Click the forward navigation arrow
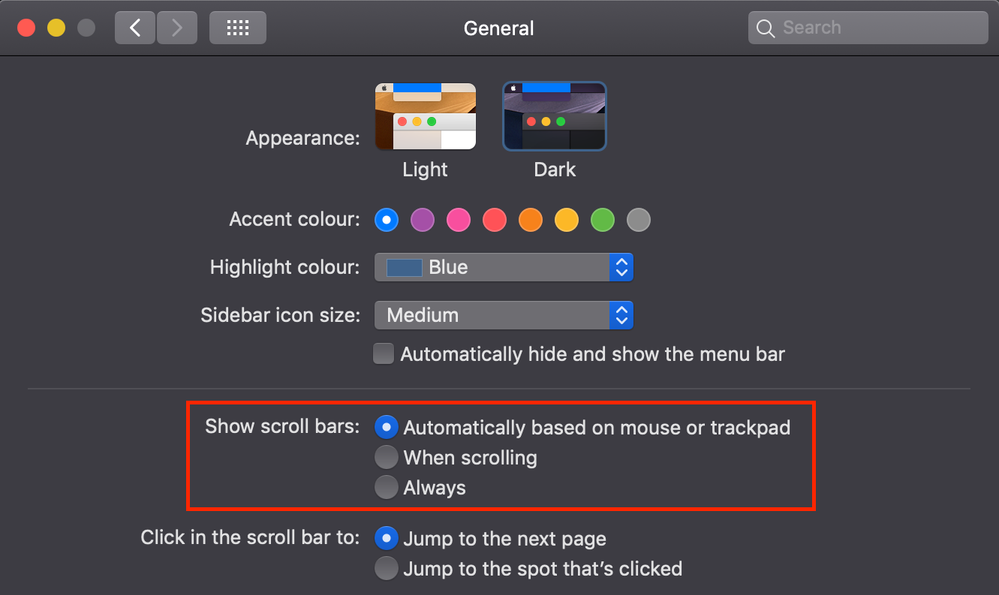 (x=177, y=27)
